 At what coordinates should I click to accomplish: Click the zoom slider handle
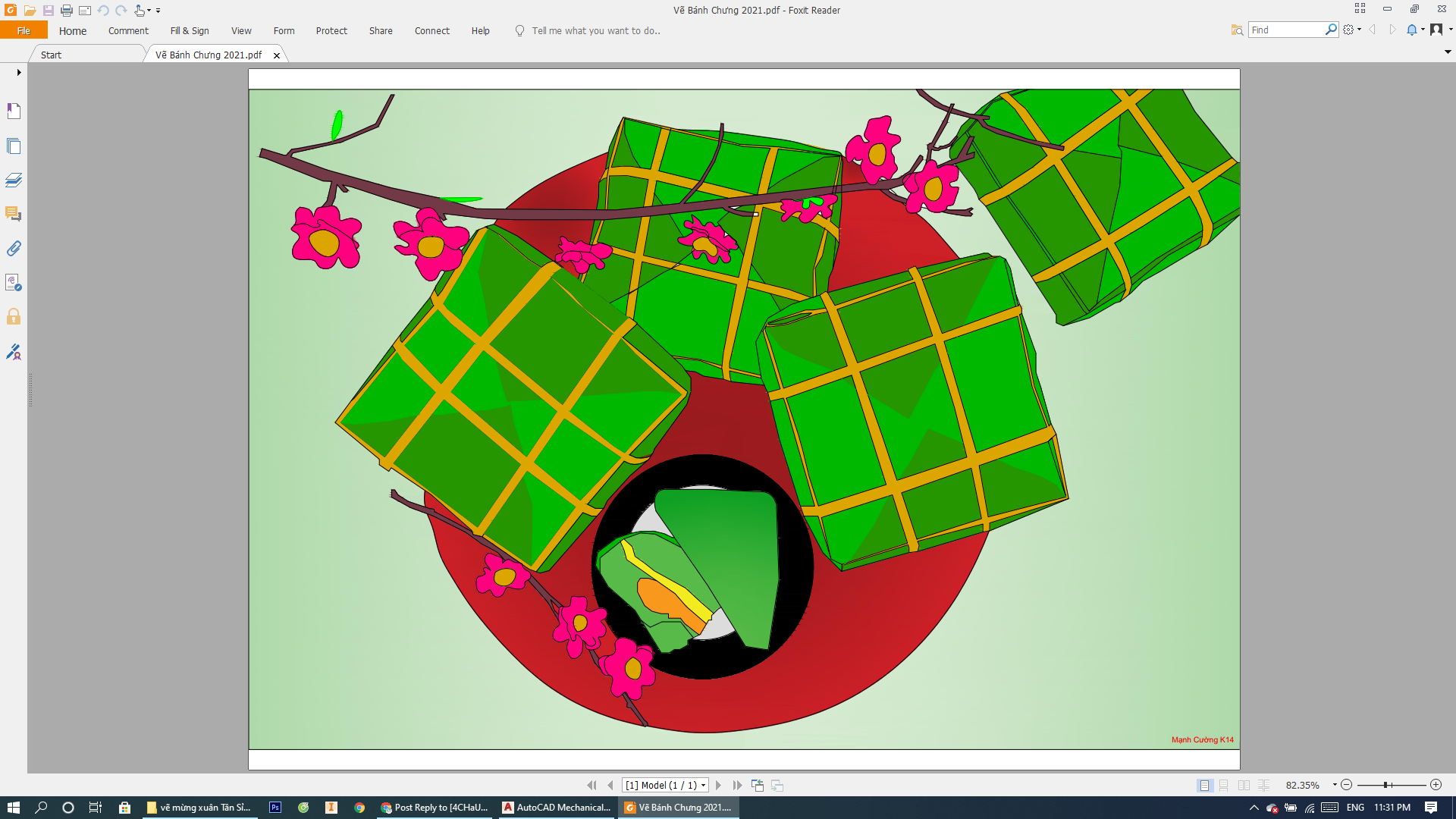pyautogui.click(x=1385, y=785)
